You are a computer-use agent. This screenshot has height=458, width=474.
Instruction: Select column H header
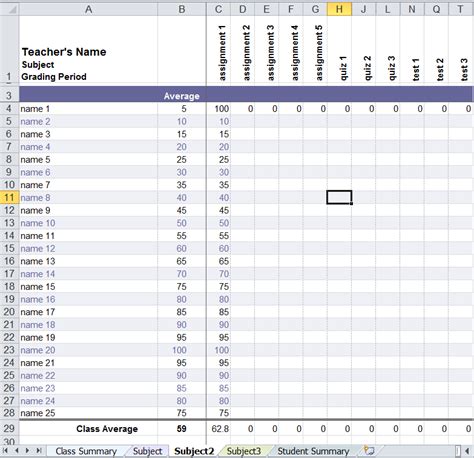point(339,9)
